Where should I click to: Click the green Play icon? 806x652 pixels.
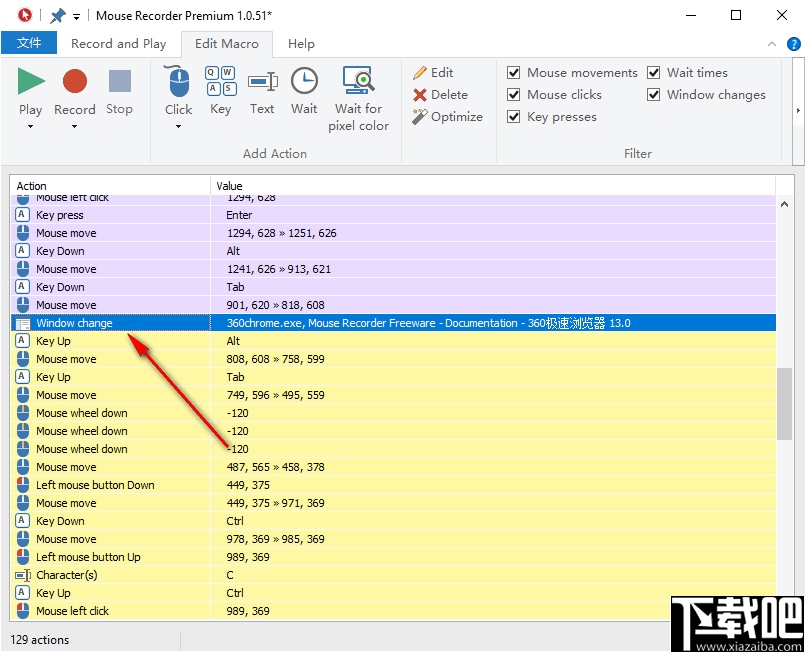(x=31, y=81)
